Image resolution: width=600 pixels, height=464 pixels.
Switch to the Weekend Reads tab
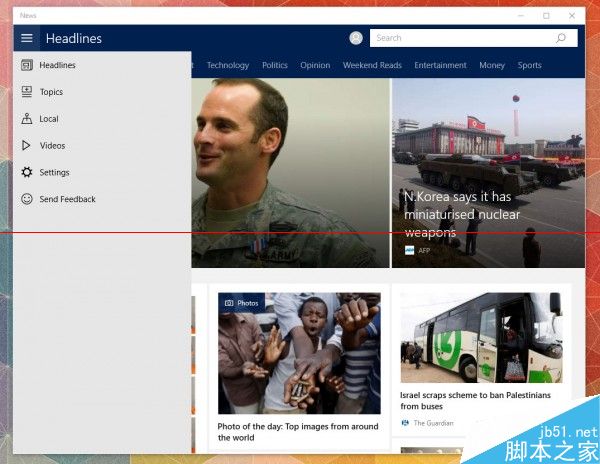[372, 65]
